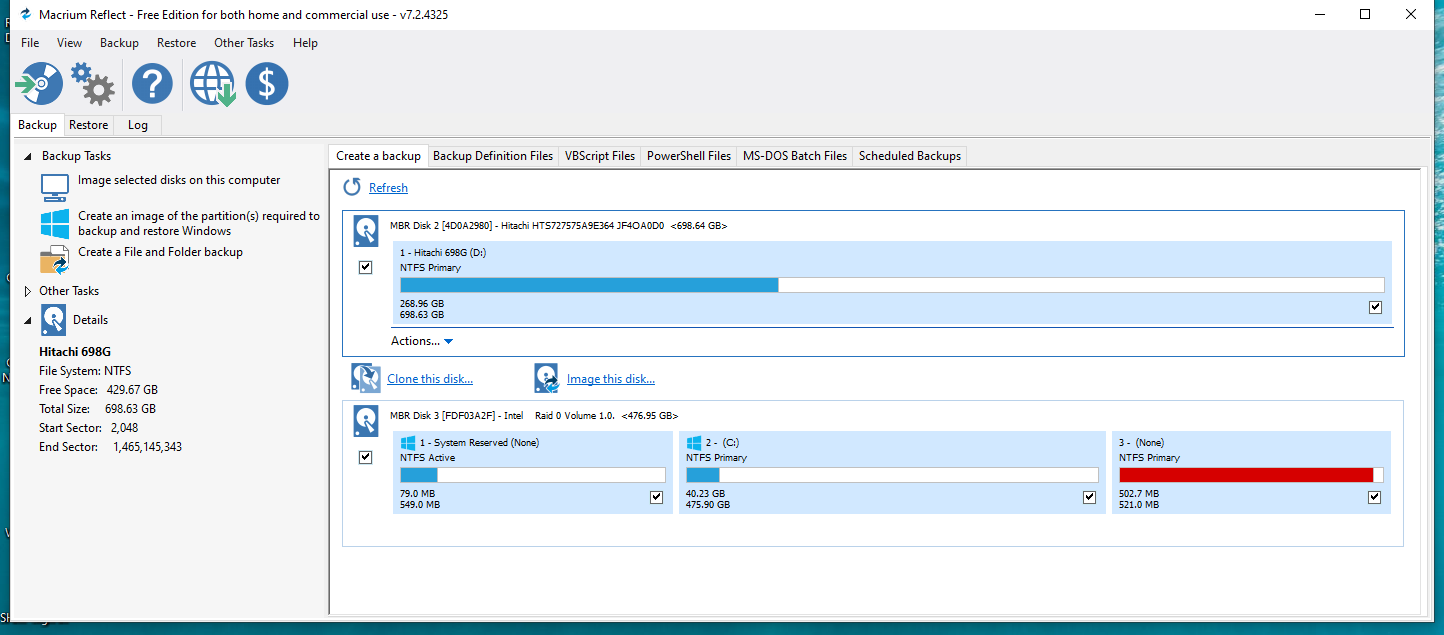The height and width of the screenshot is (635, 1444).
Task: Open the View menu
Action: [x=69, y=43]
